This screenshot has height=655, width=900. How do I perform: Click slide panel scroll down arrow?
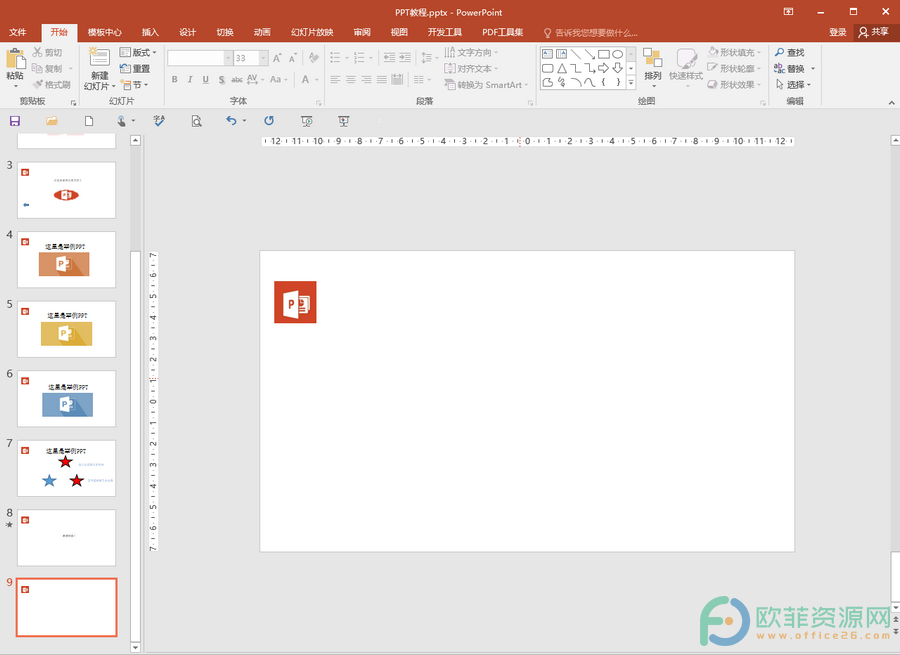135,647
